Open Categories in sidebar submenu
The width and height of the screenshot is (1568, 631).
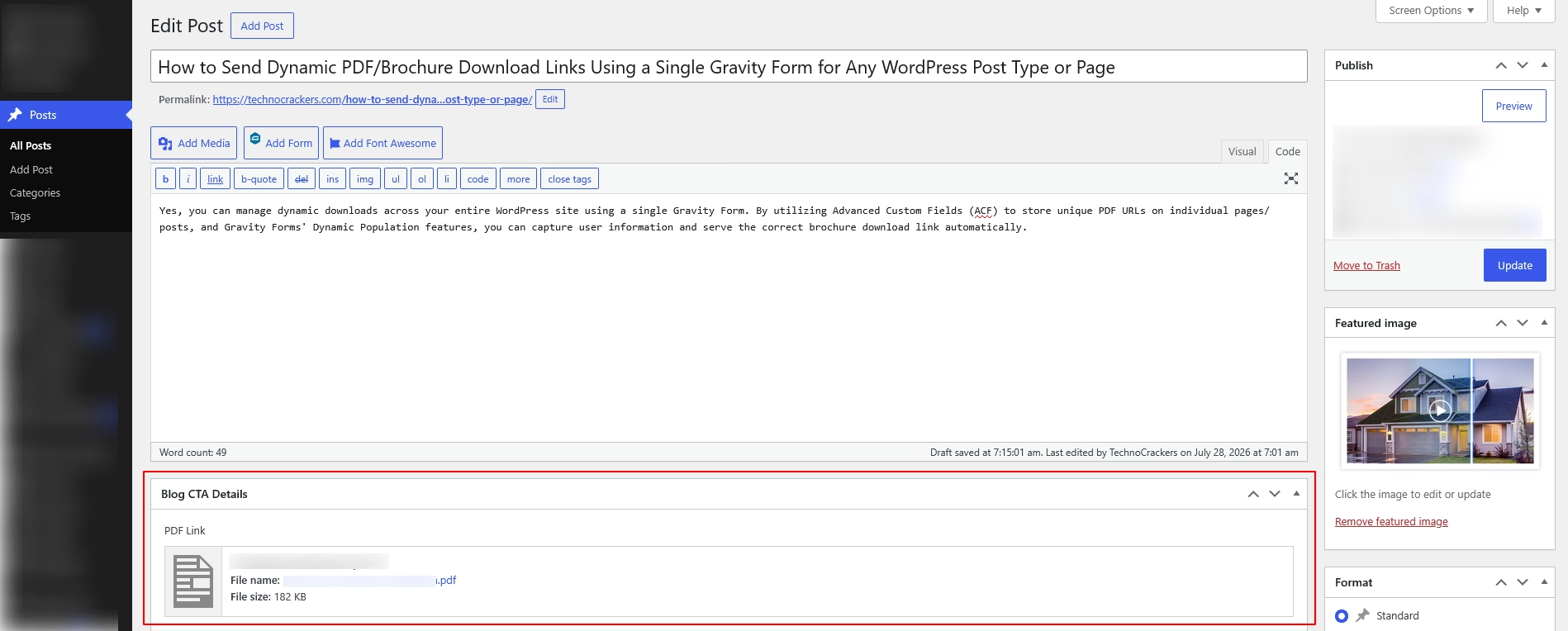(35, 192)
